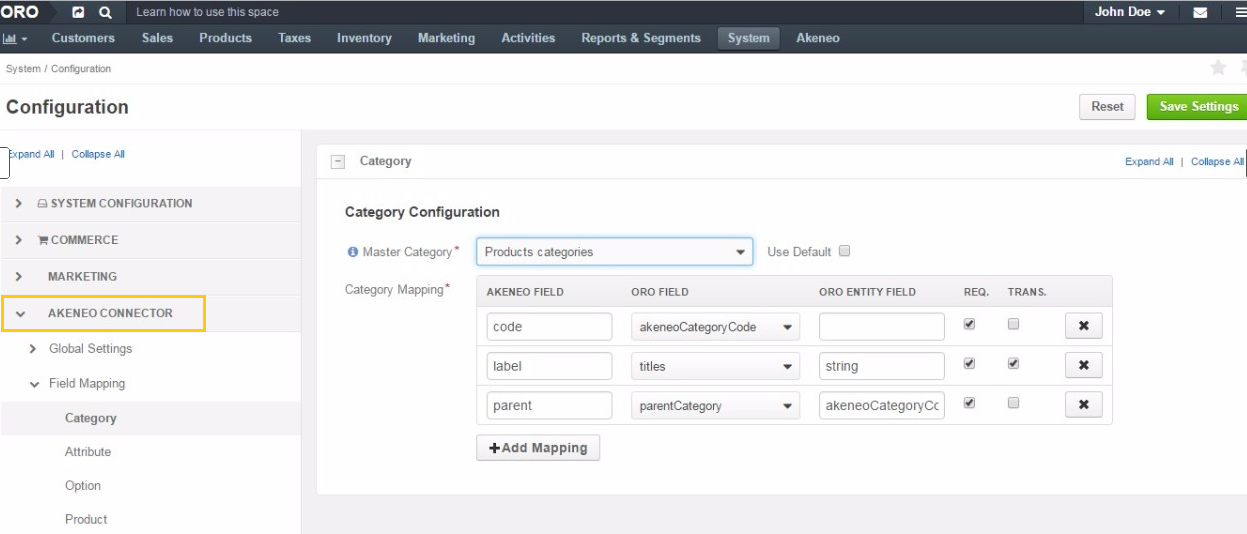1247x534 pixels.
Task: Click the Akeneo field input containing parent
Action: pos(549,406)
